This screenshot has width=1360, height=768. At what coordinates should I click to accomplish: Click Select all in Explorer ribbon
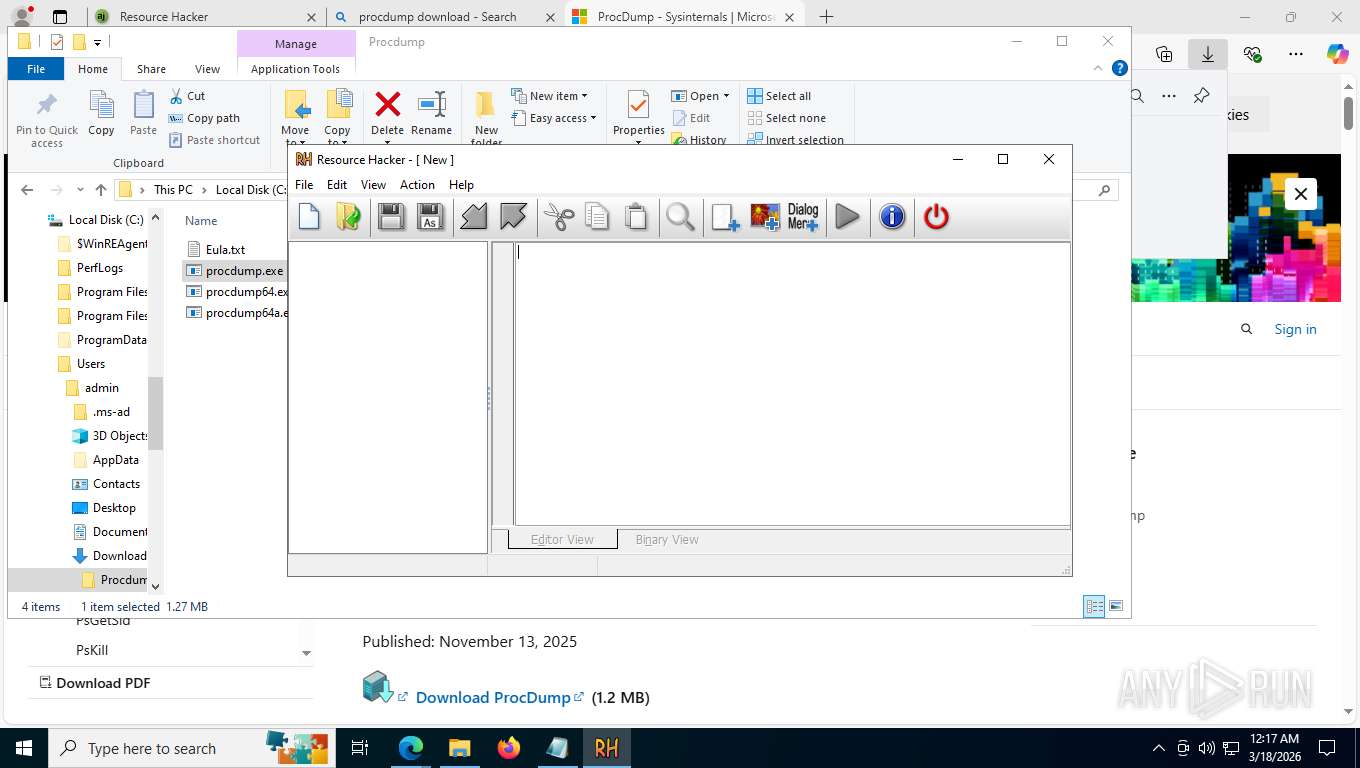[x=779, y=96]
